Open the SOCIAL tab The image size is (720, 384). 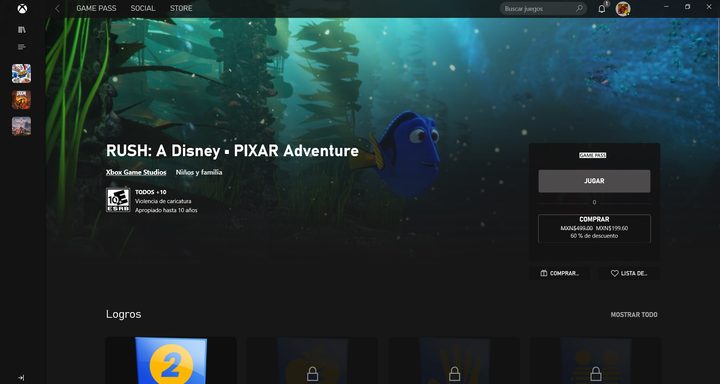(143, 8)
